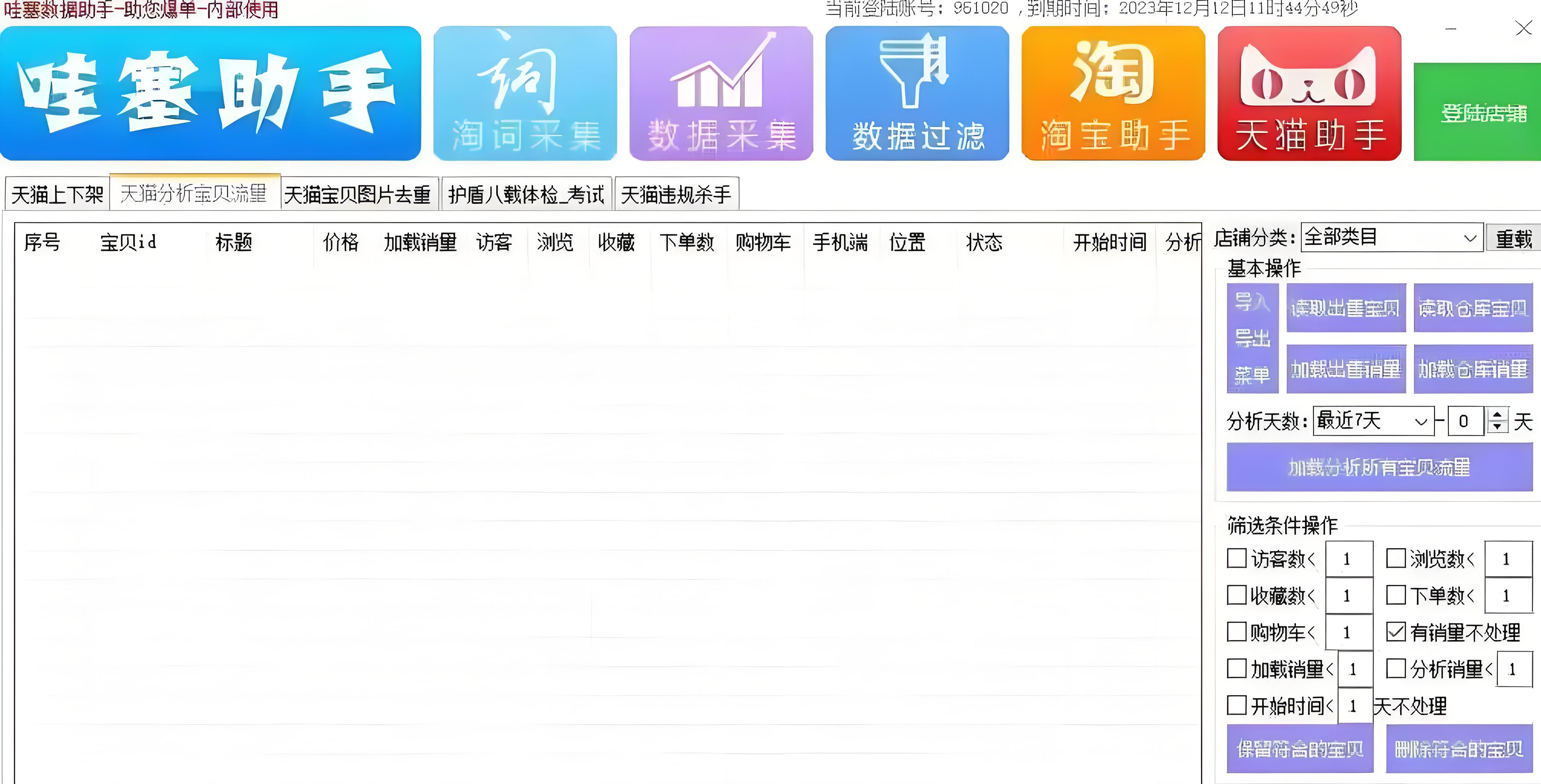Tick the 购物车< filter checkbox

pyautogui.click(x=1237, y=632)
